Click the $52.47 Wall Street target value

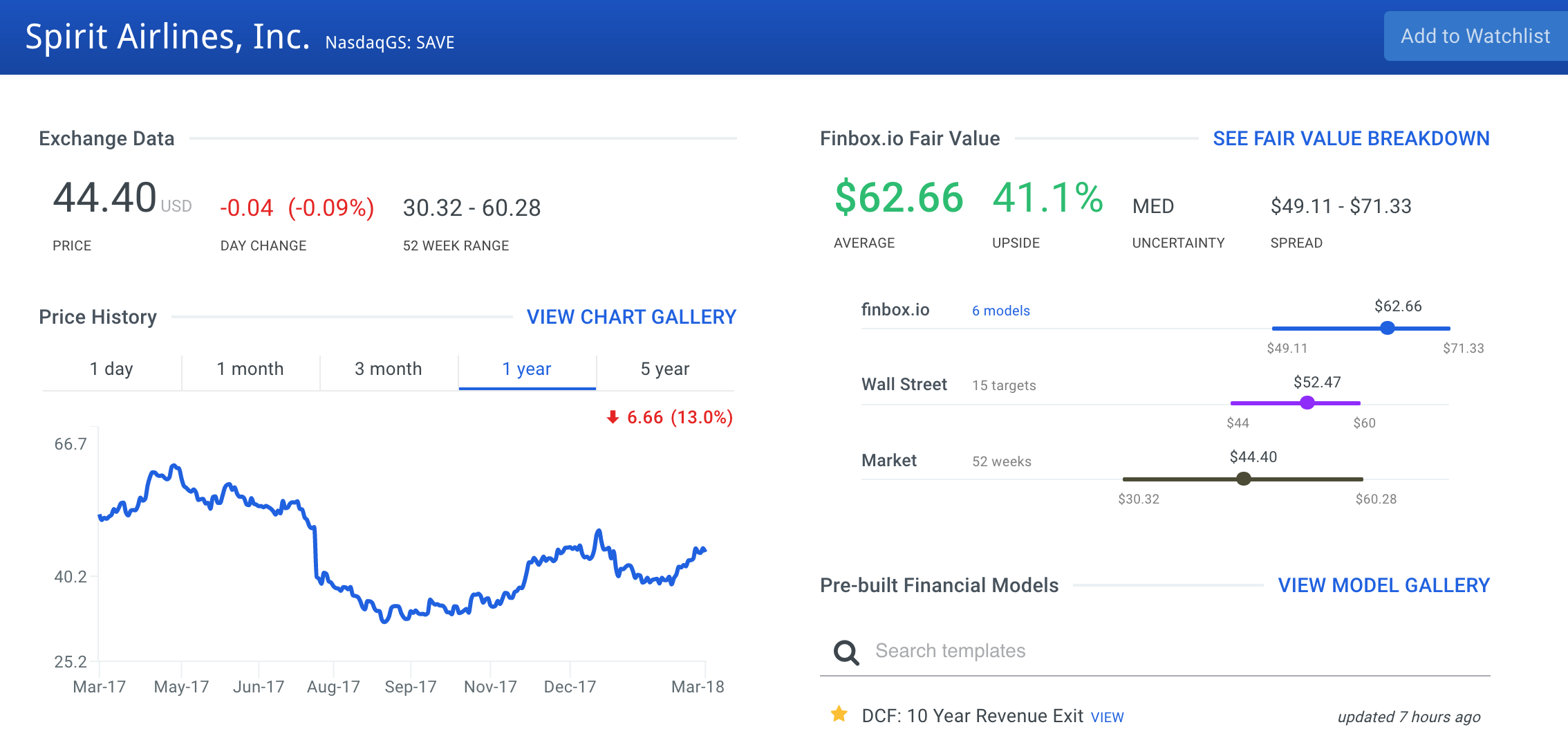(x=1317, y=382)
